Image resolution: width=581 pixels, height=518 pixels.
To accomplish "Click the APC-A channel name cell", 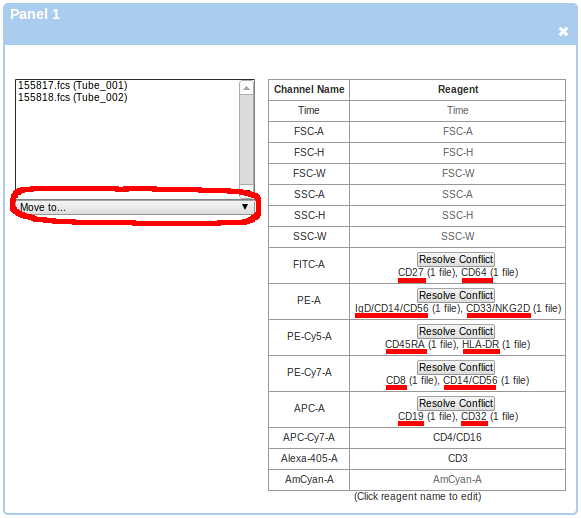I will click(309, 408).
